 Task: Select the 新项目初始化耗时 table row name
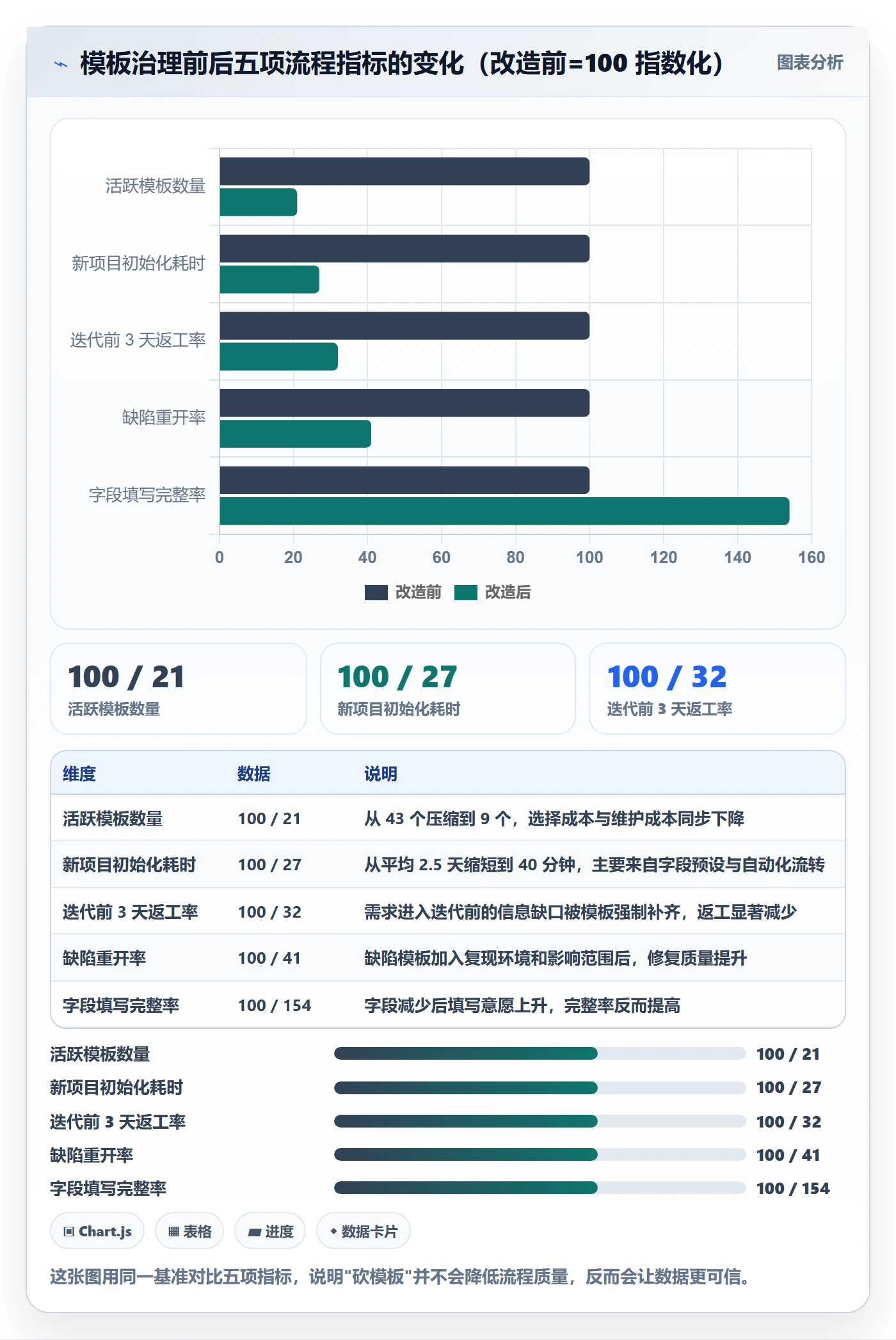129,865
